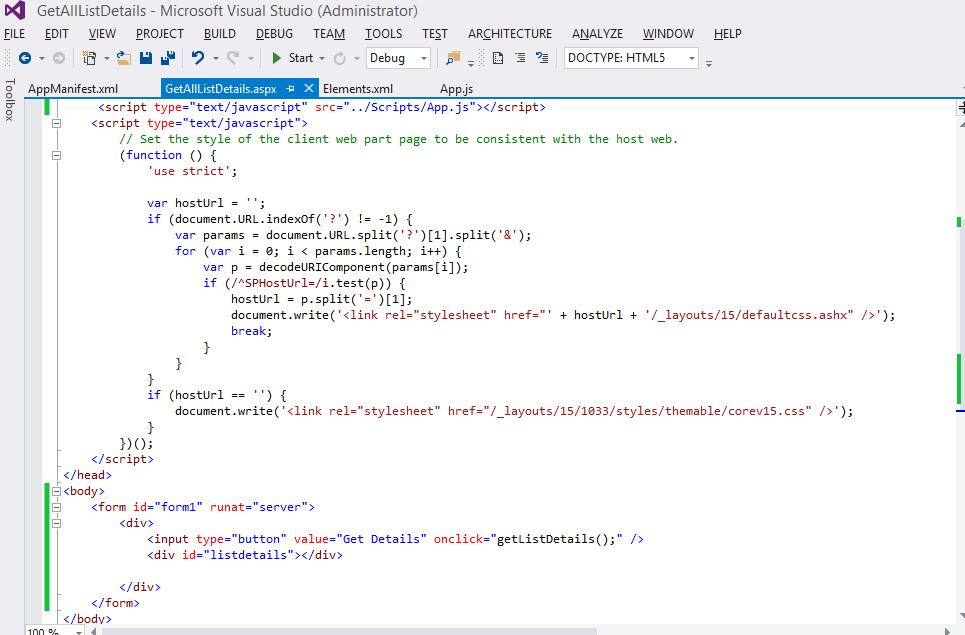The height and width of the screenshot is (635, 965).
Task: Pin the GetAllListDetails.aspx tab
Action: point(290,89)
